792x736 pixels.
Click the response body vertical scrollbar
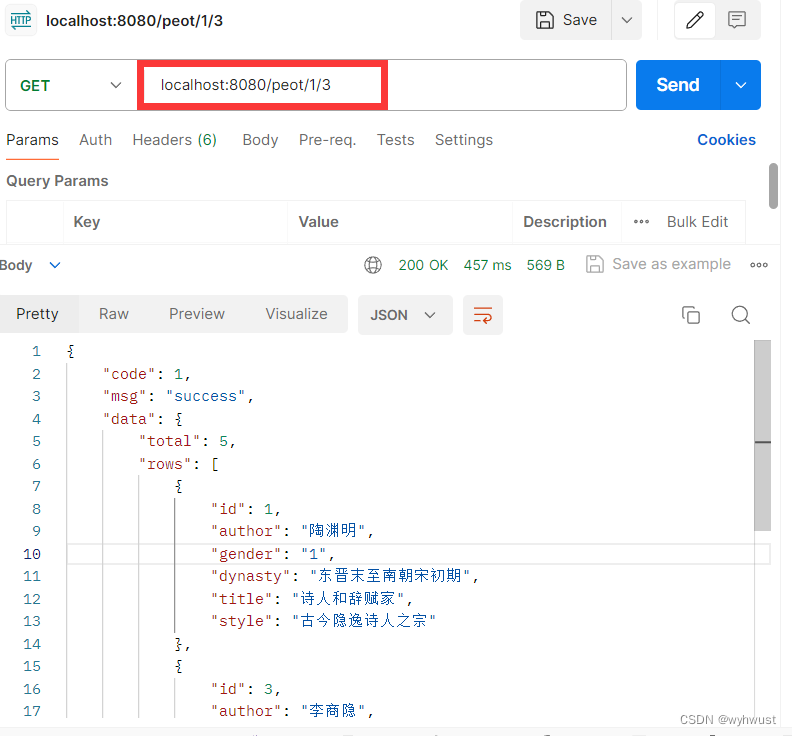click(x=763, y=435)
